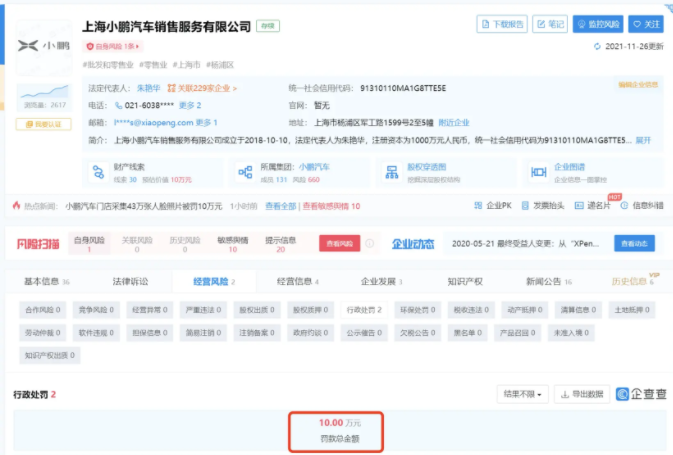Screen dimensions: 673x455
Task: Select 关联风险 0 risk tab
Action: pyautogui.click(x=137, y=244)
